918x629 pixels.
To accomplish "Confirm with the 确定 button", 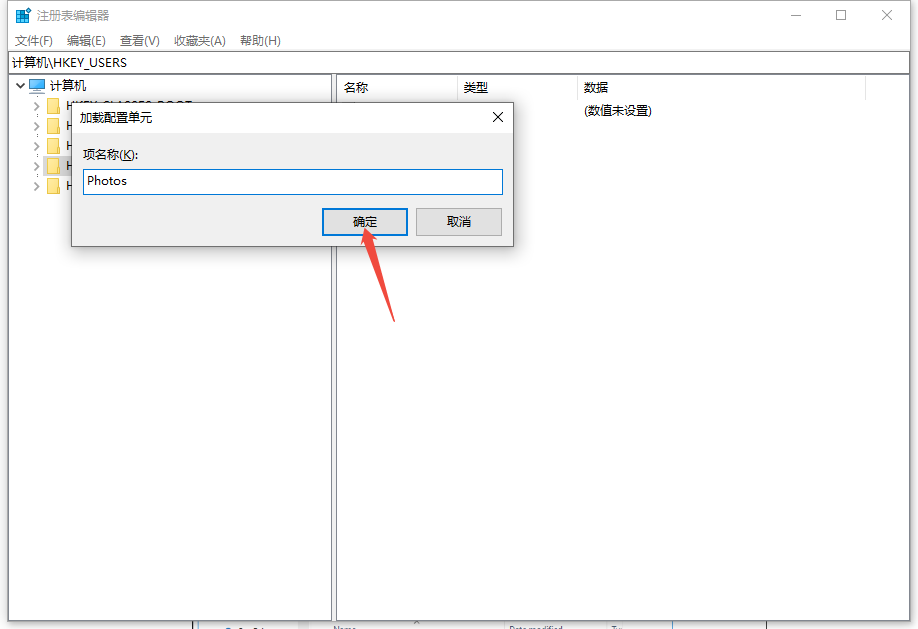I will click(364, 222).
